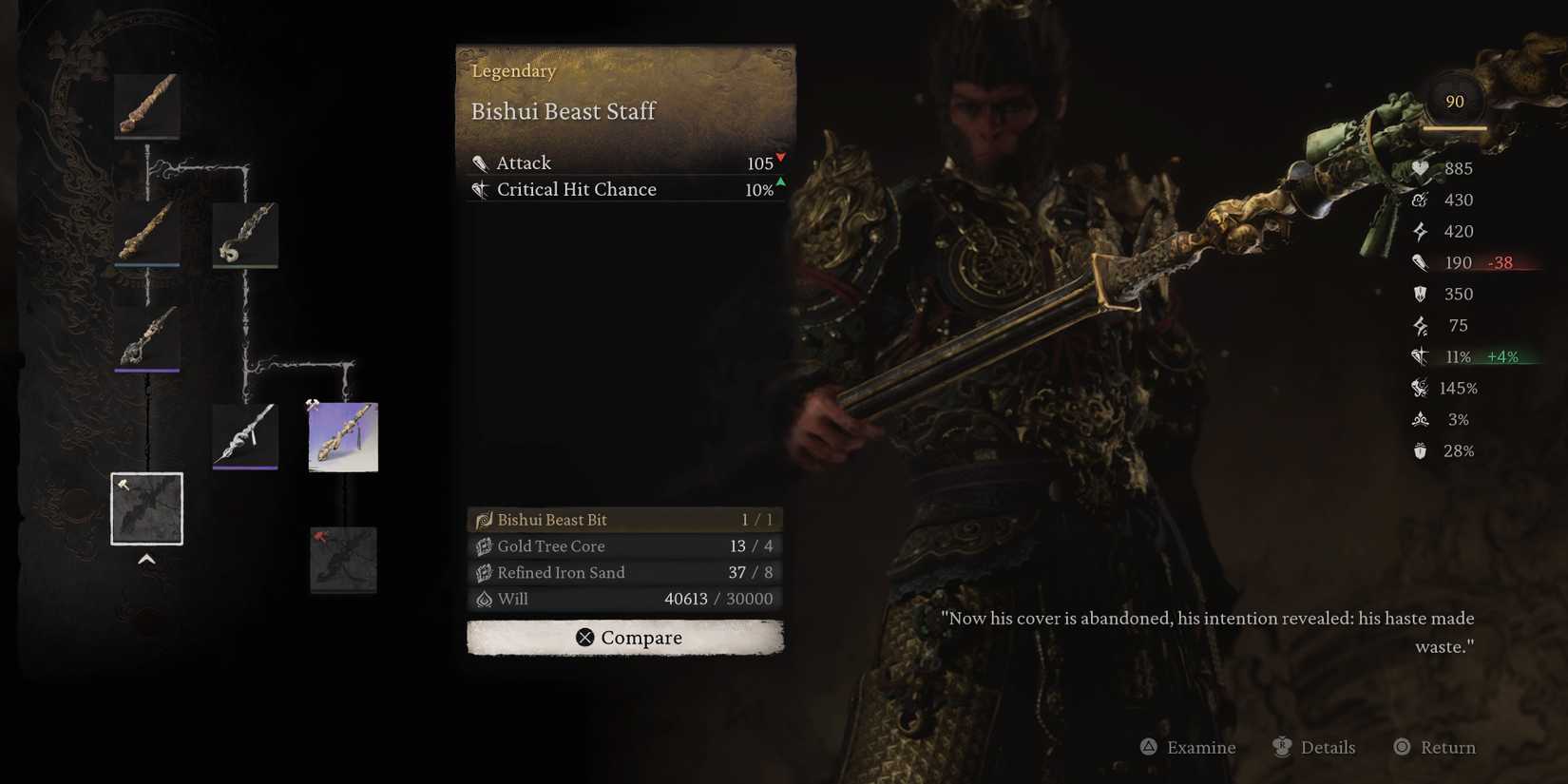Open the Details prompt
The width and height of the screenshot is (1568, 784).
[1314, 747]
